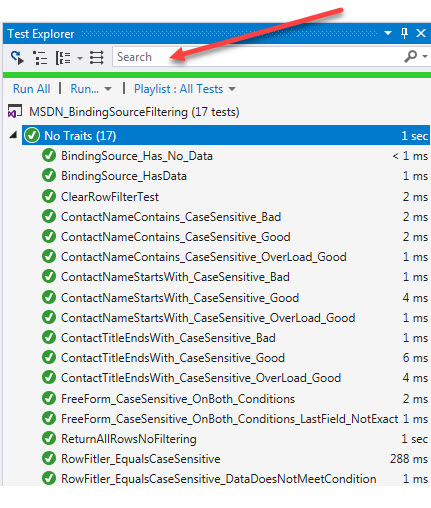Click the 1 sec duration of No Traits

pyautogui.click(x=414, y=136)
